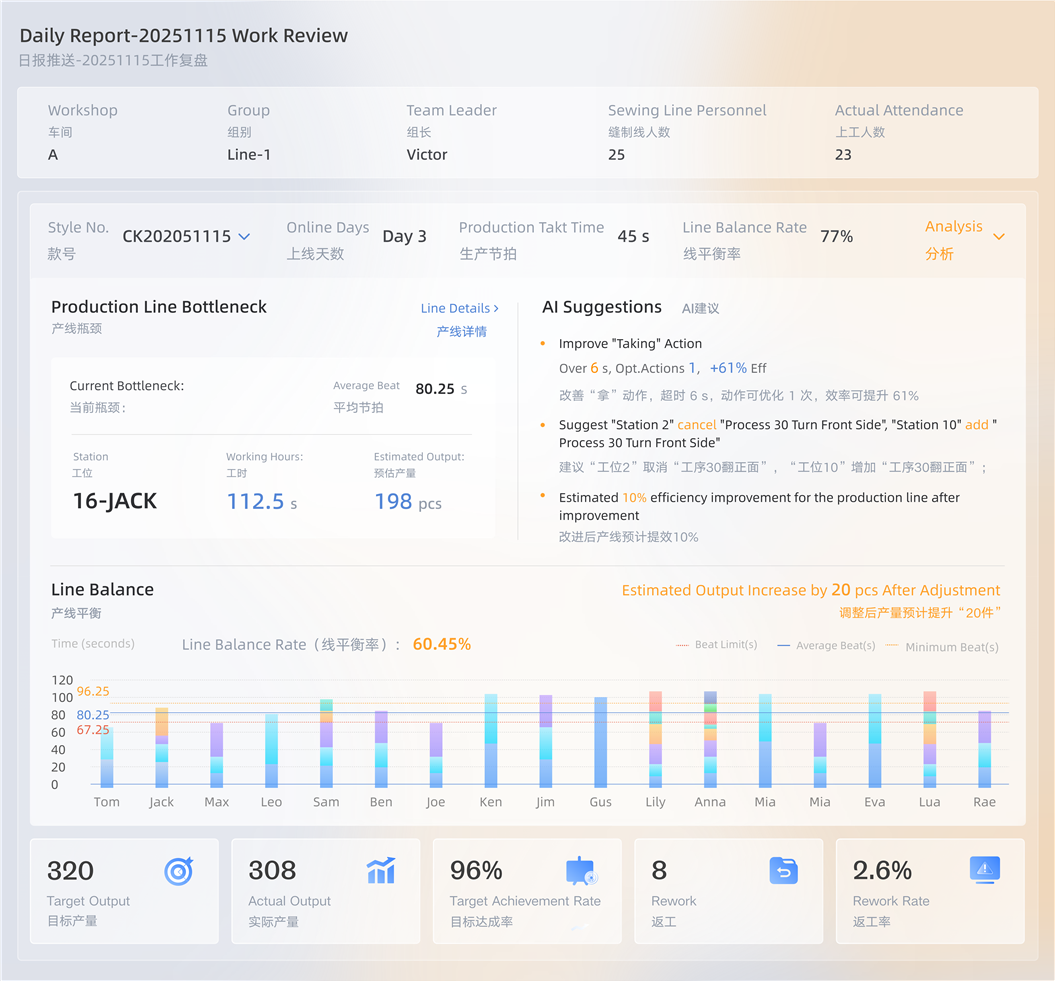Click the 16-JACK bottleneck station

(115, 501)
